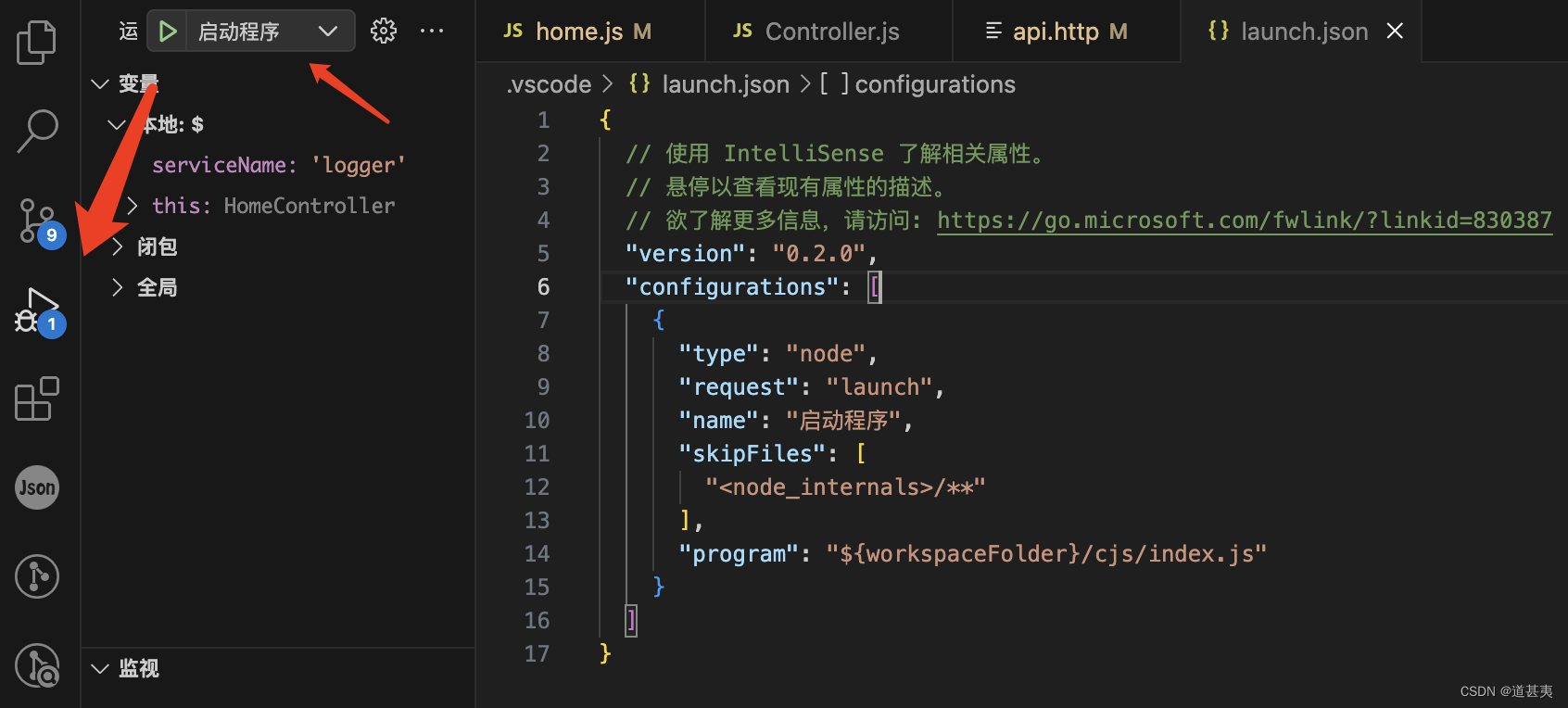Image resolution: width=1568 pixels, height=708 pixels.
Task: Switch to the home.js tab
Action: pyautogui.click(x=590, y=32)
